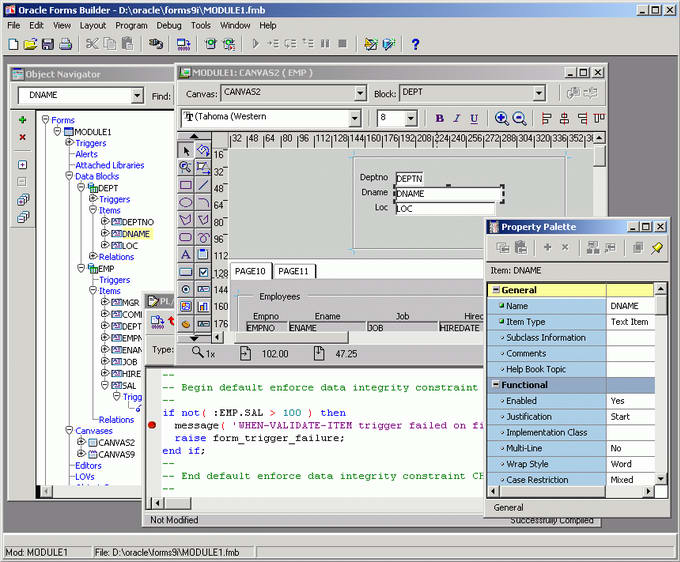Click the Align Left icon in layout toolbar
The width and height of the screenshot is (680, 562).
click(546, 118)
